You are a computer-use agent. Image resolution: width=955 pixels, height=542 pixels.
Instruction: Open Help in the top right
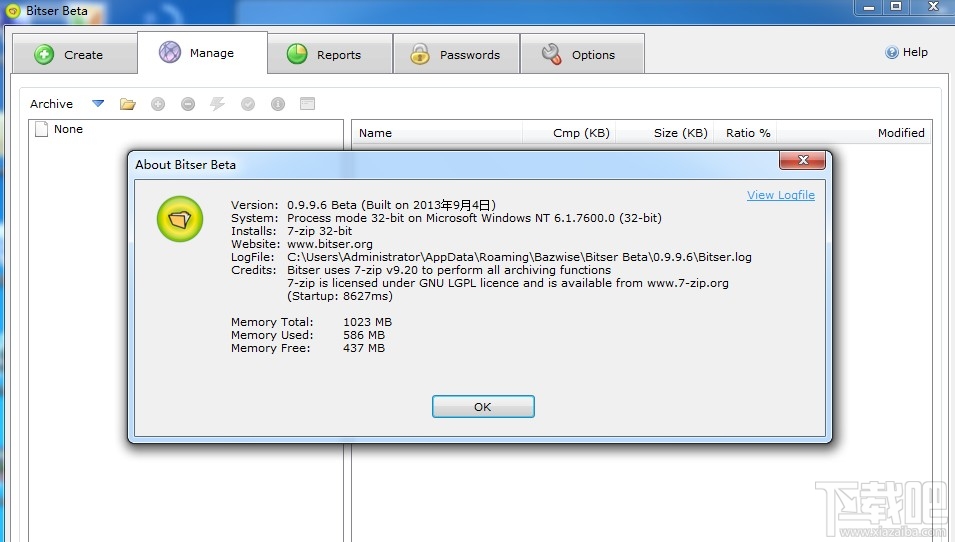coord(907,52)
